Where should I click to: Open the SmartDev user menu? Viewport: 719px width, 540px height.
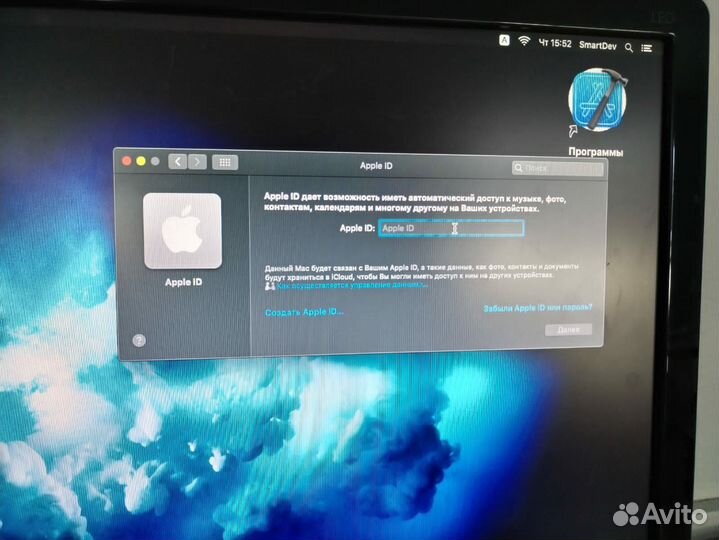point(597,45)
